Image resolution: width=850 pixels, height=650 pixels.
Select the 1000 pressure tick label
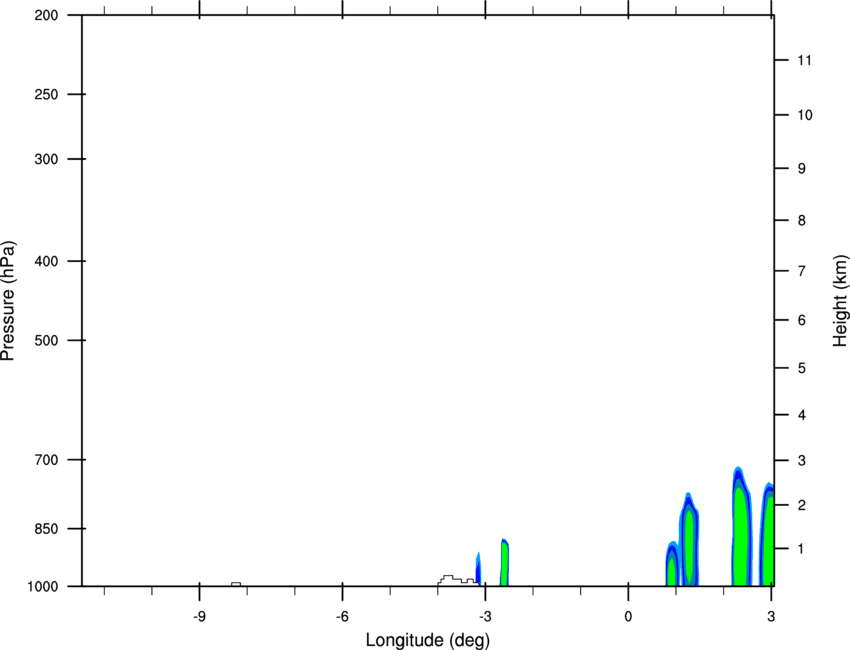tap(43, 586)
